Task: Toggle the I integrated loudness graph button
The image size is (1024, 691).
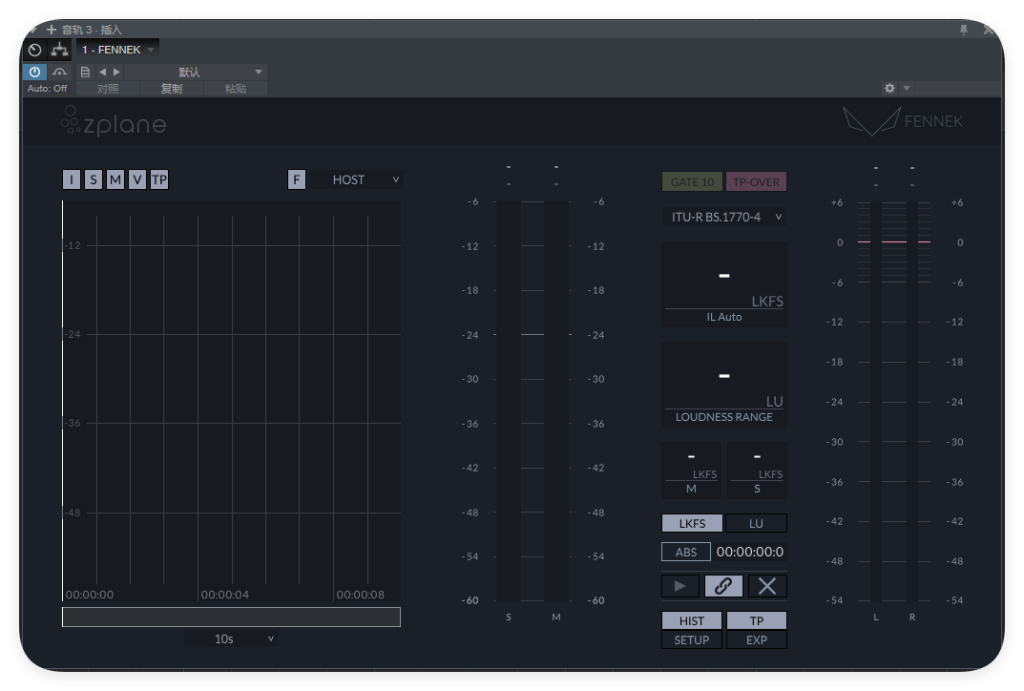Action: (72, 180)
